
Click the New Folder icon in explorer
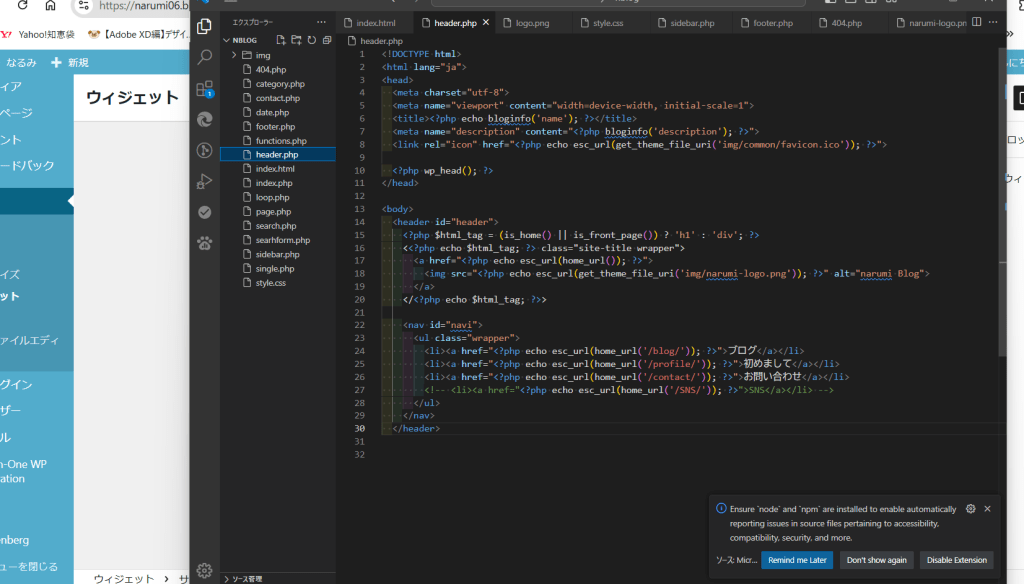[296, 40]
